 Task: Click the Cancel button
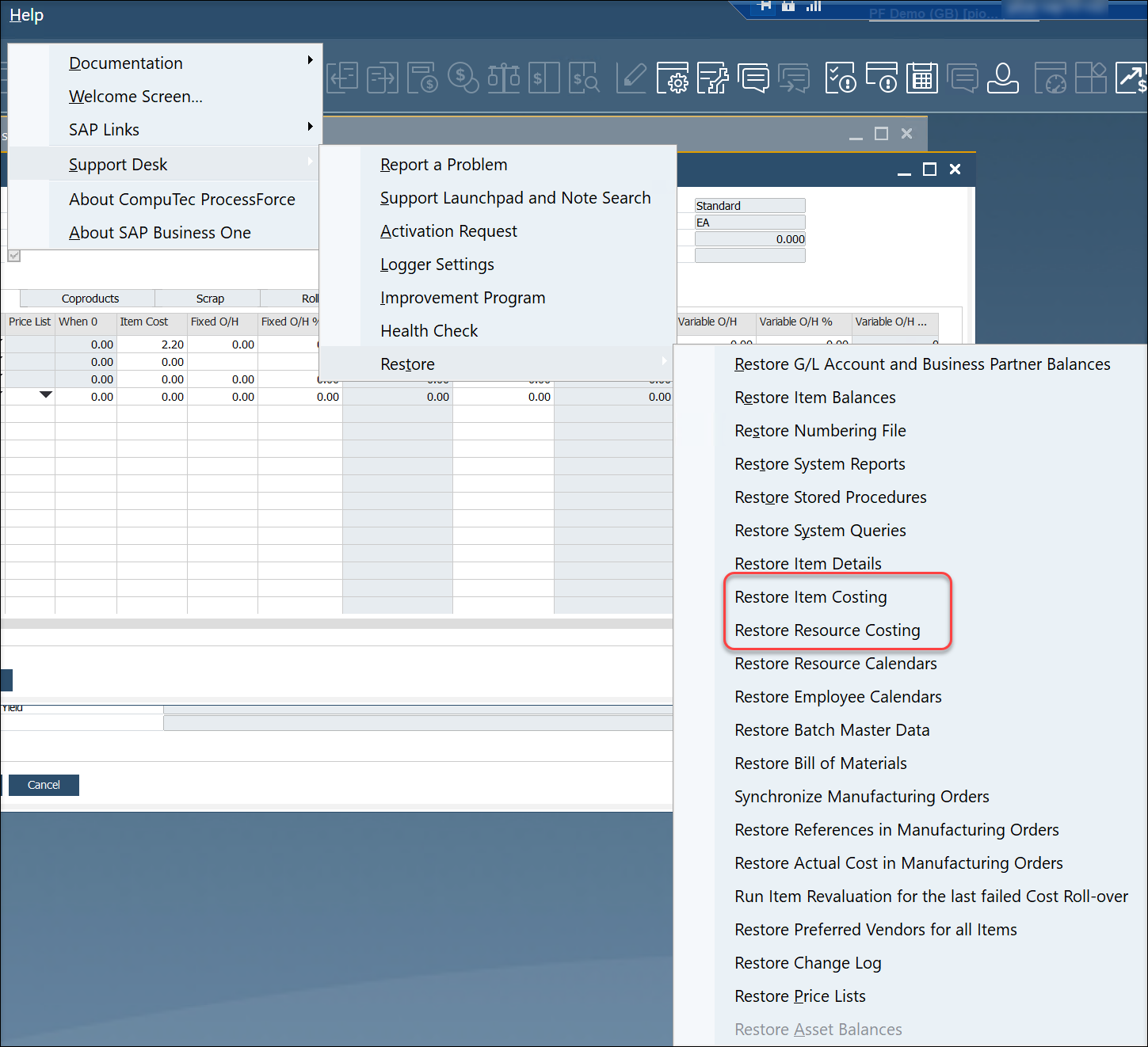tap(44, 785)
